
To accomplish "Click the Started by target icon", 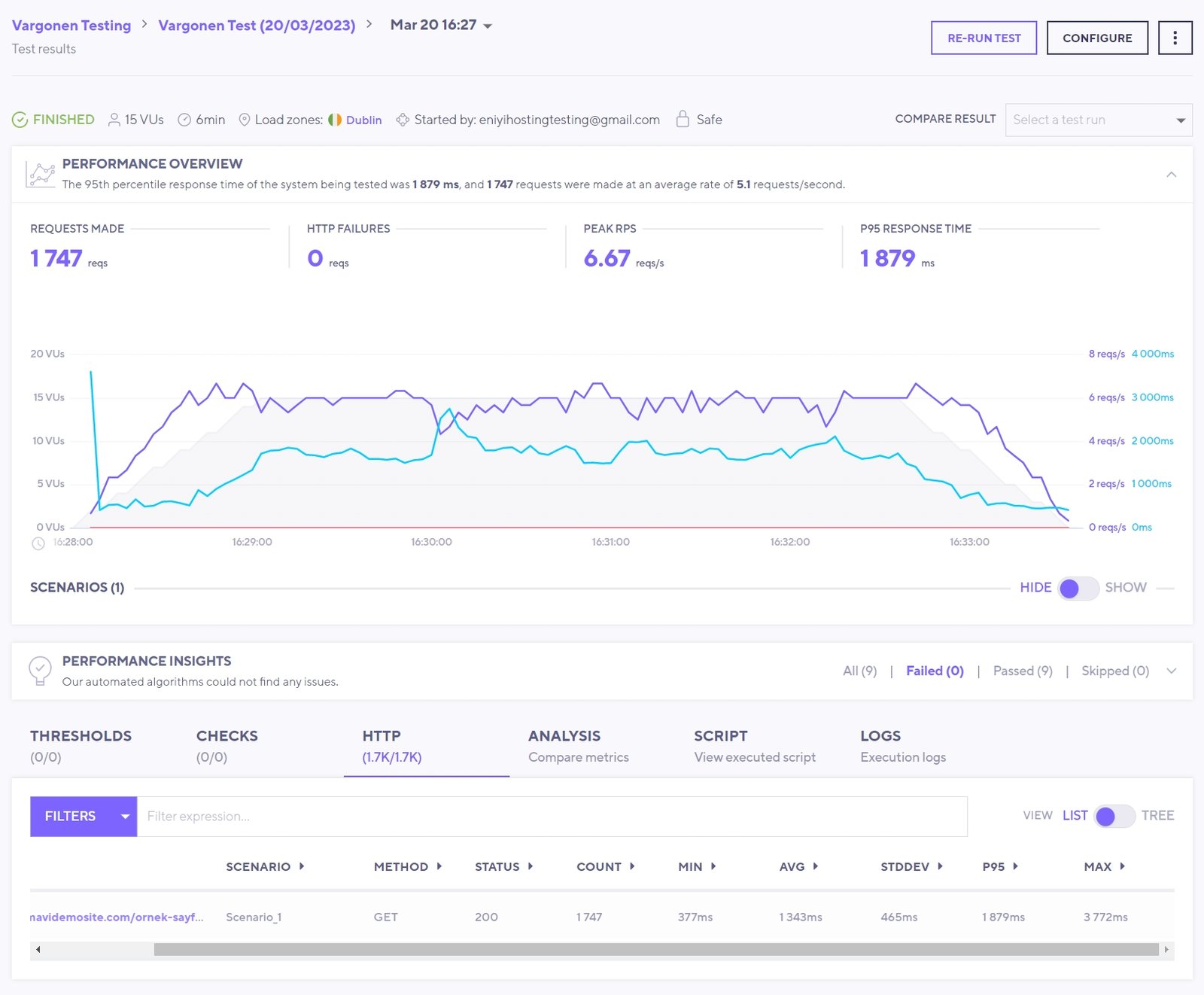I will click(x=403, y=120).
